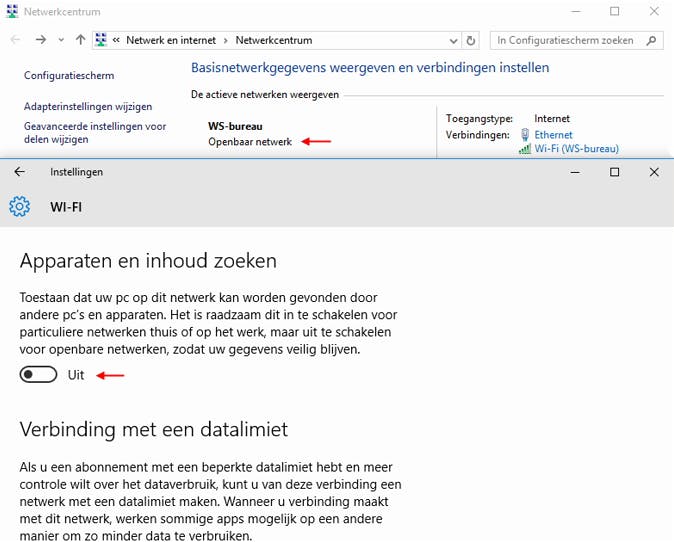Open address bar history dropdown
This screenshot has height=542, width=674.
tap(453, 41)
